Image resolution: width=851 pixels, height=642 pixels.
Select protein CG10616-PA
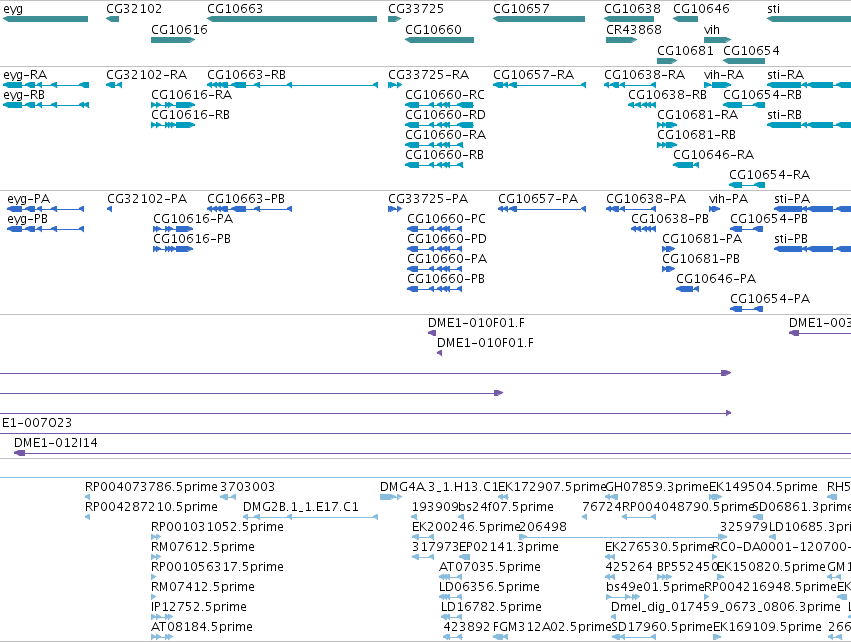[x=173, y=229]
